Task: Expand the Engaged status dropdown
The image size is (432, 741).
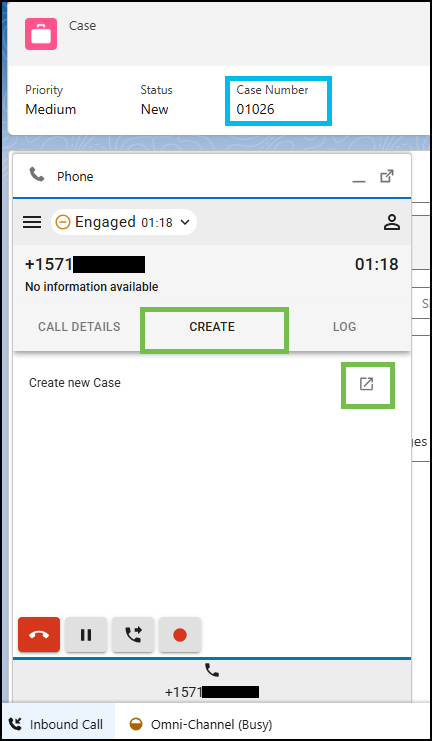Action: [185, 222]
